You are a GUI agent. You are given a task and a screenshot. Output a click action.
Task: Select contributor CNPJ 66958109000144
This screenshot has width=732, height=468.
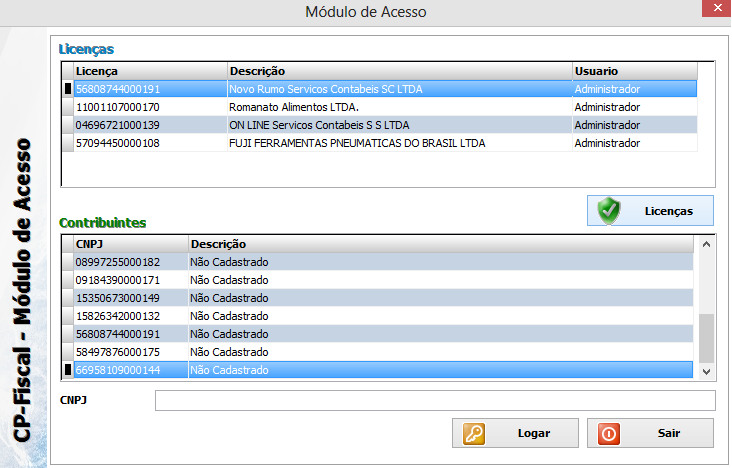point(118,370)
